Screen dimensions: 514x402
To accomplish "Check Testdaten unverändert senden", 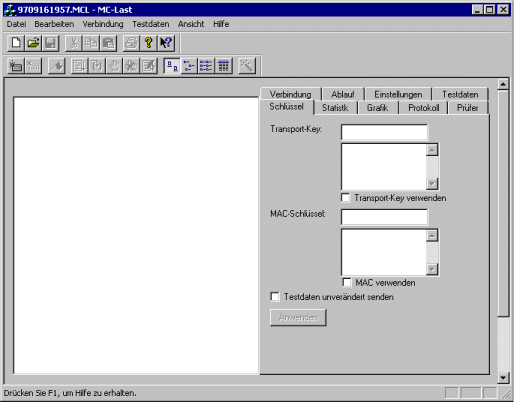I will point(275,297).
